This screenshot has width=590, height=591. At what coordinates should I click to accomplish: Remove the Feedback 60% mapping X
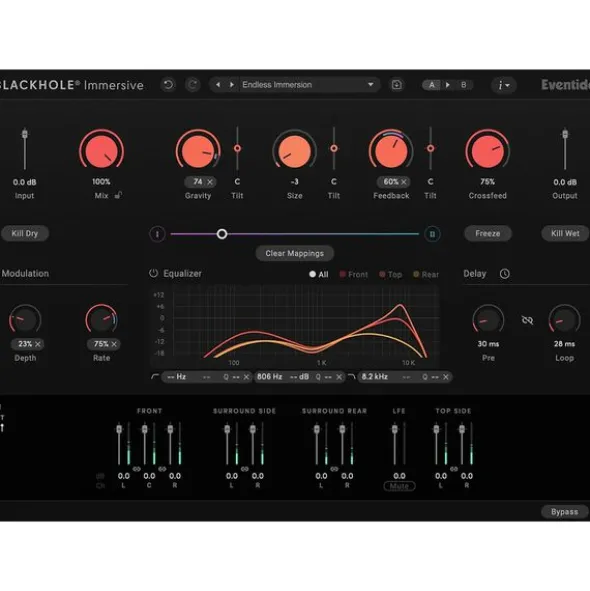[404, 182]
